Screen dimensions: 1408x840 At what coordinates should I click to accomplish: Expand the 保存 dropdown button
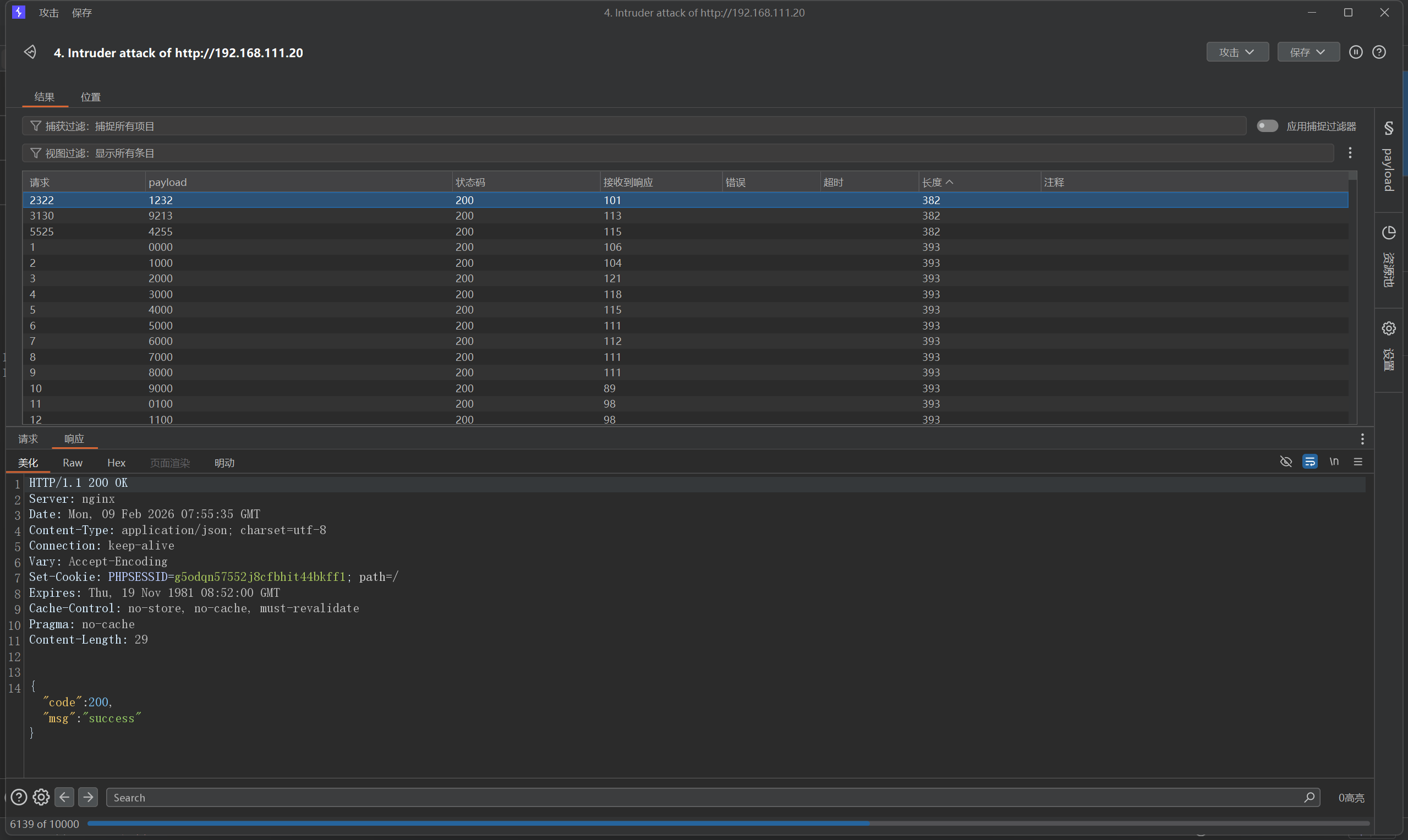point(1308,52)
